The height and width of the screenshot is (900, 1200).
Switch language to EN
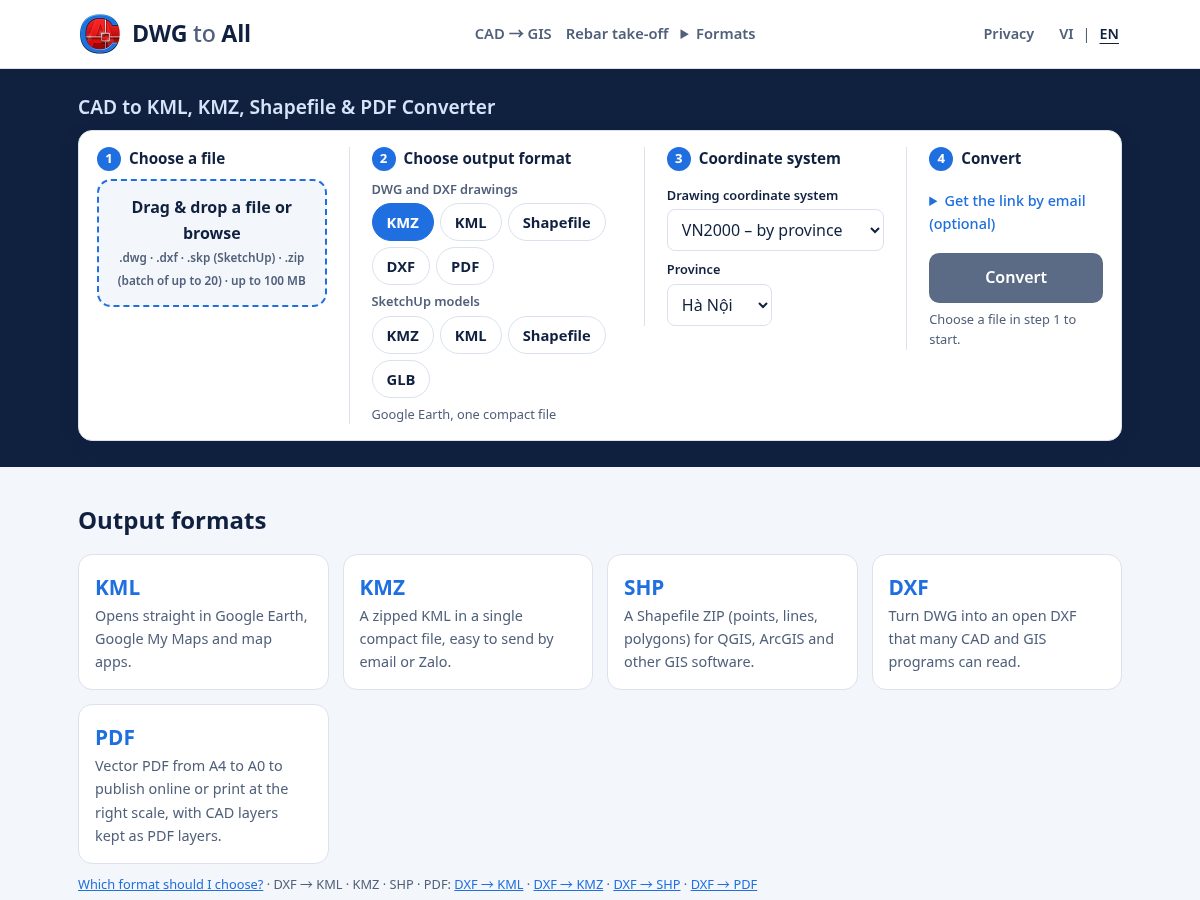click(1109, 34)
